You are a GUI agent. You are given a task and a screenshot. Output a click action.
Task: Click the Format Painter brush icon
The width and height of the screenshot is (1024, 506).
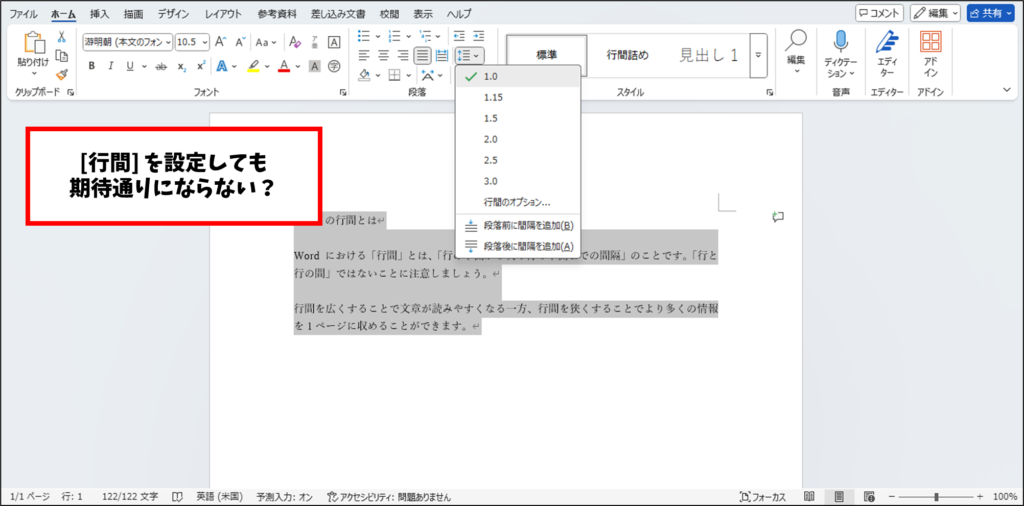(x=61, y=74)
